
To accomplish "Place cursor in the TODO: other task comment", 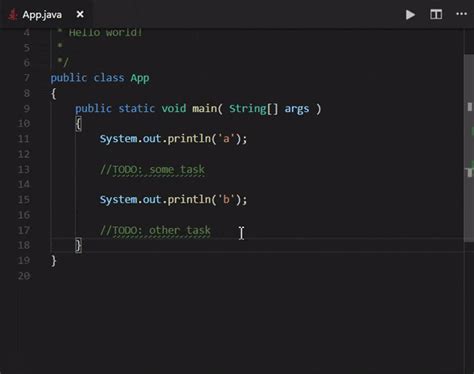I will 155,230.
